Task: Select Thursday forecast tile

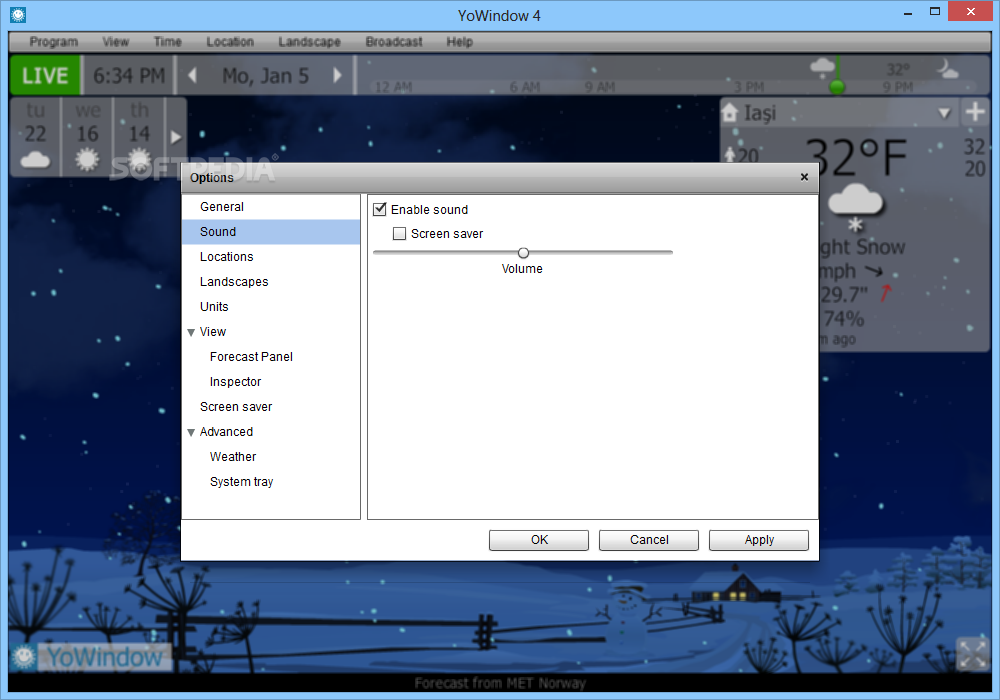Action: pyautogui.click(x=139, y=136)
